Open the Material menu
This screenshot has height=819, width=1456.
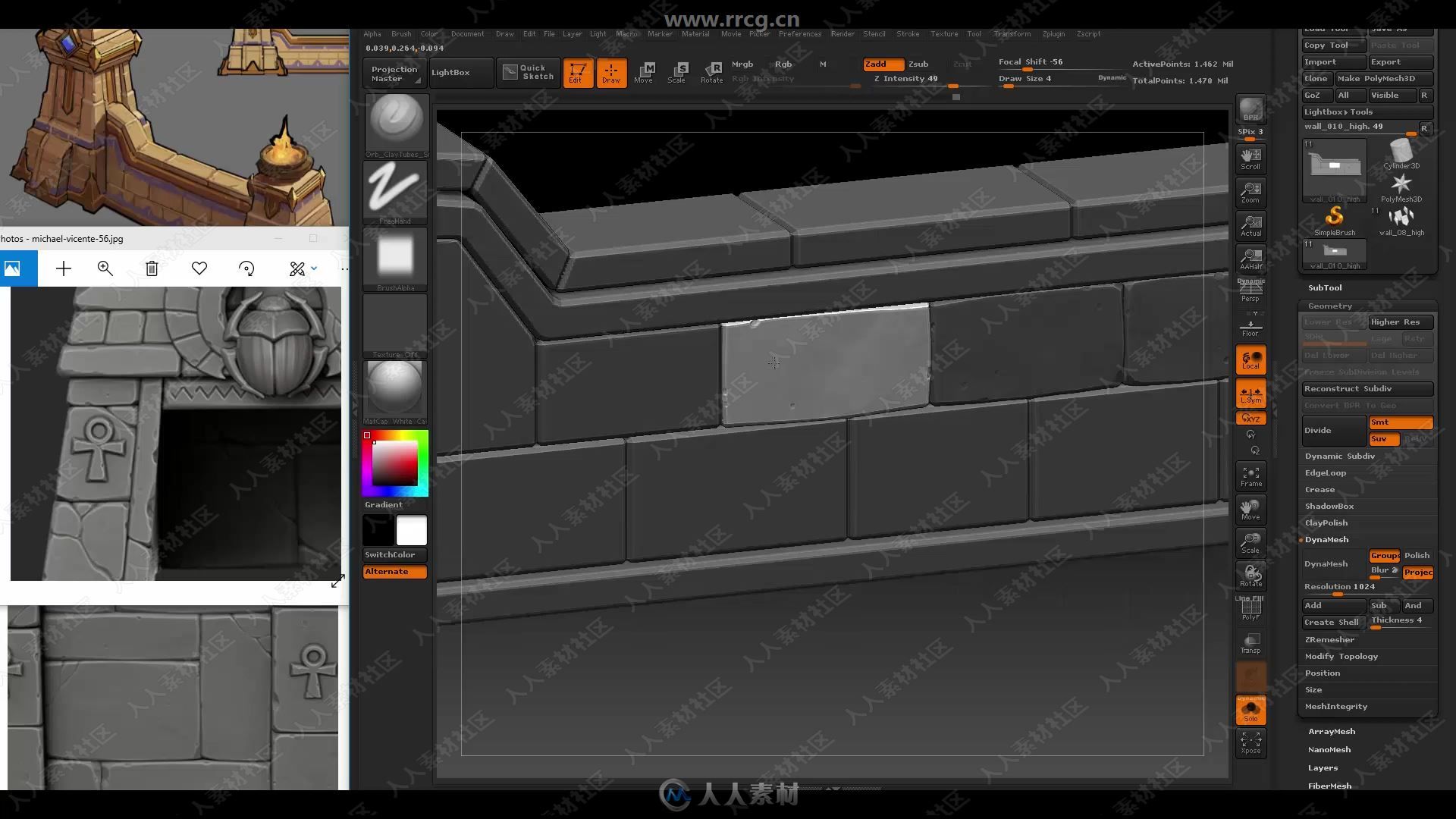tap(693, 33)
